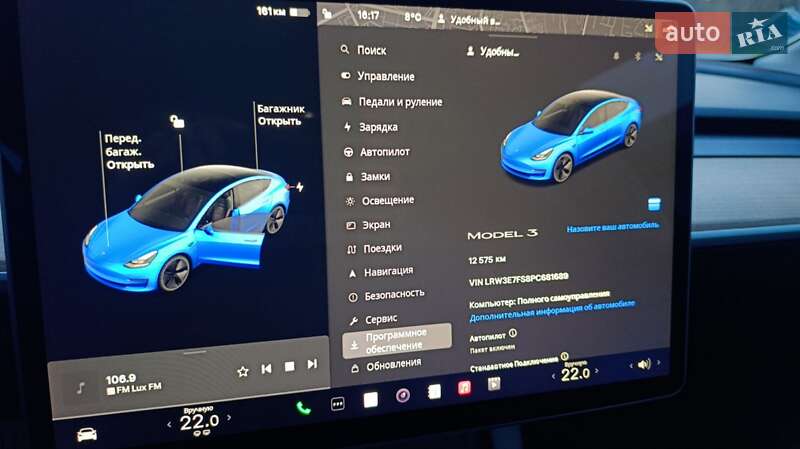
Task: Open the Управление menu section
Action: (x=378, y=76)
